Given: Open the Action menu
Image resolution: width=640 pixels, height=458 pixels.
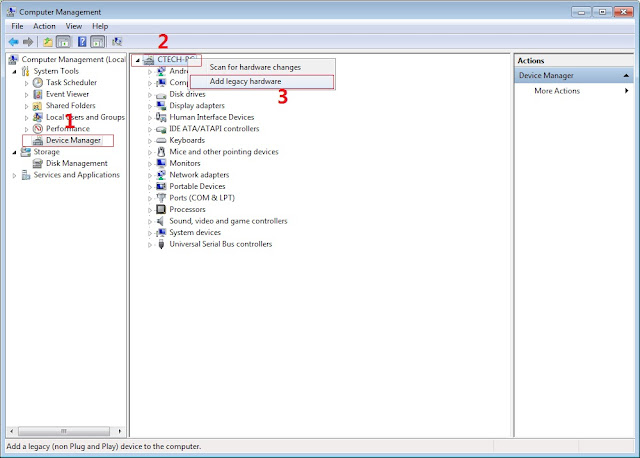Looking at the screenshot, I should [44, 26].
